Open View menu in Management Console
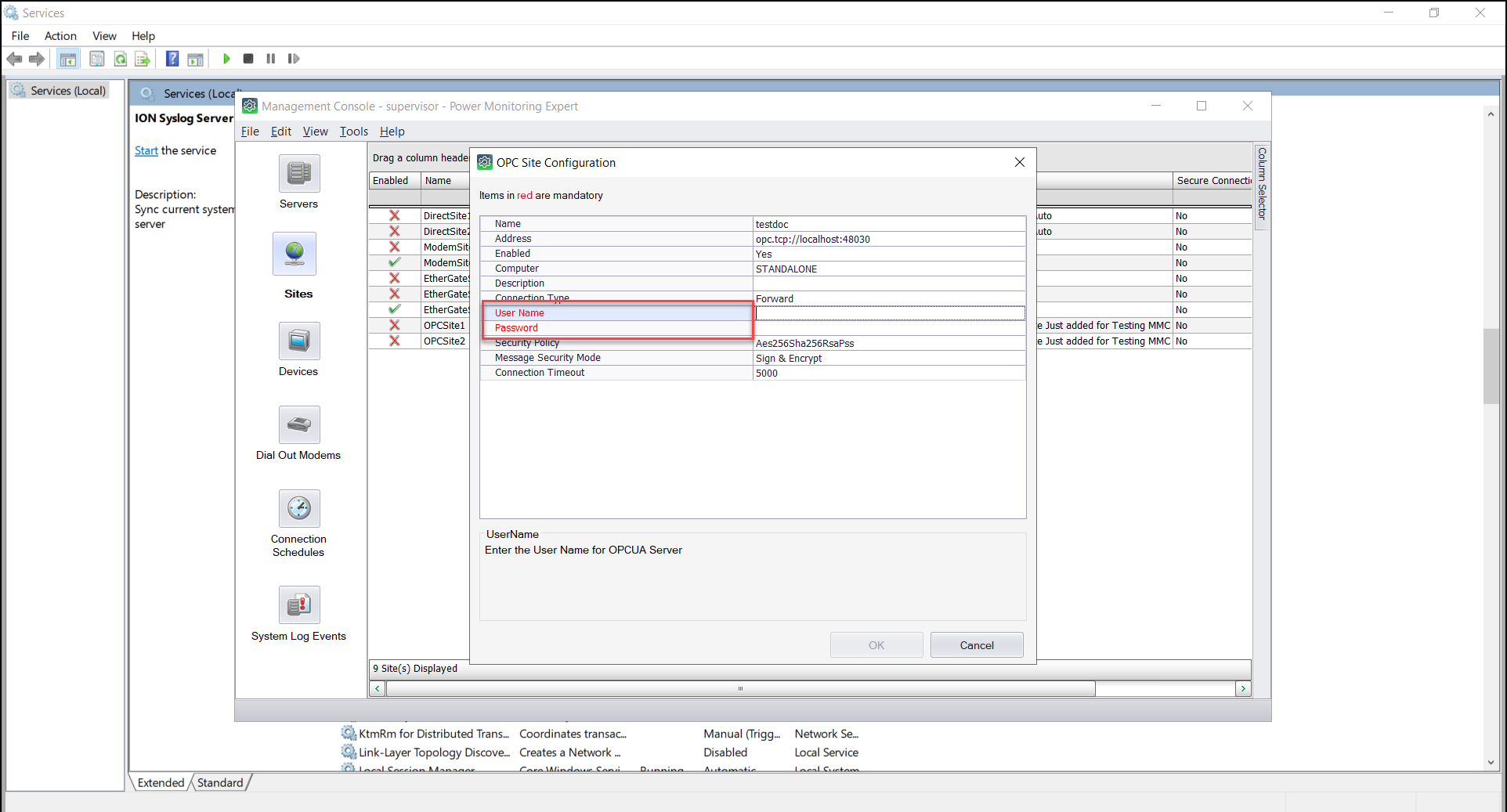Image resolution: width=1507 pixels, height=812 pixels. [x=316, y=132]
